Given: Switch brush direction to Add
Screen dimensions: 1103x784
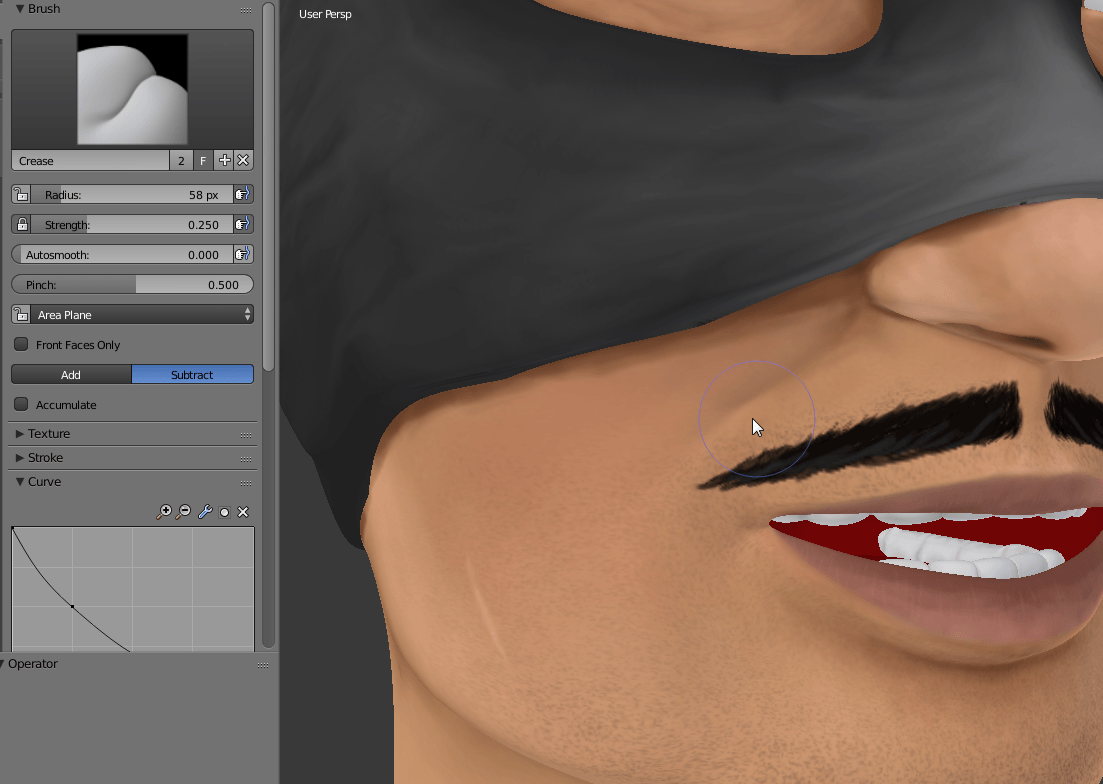Looking at the screenshot, I should click(x=71, y=375).
